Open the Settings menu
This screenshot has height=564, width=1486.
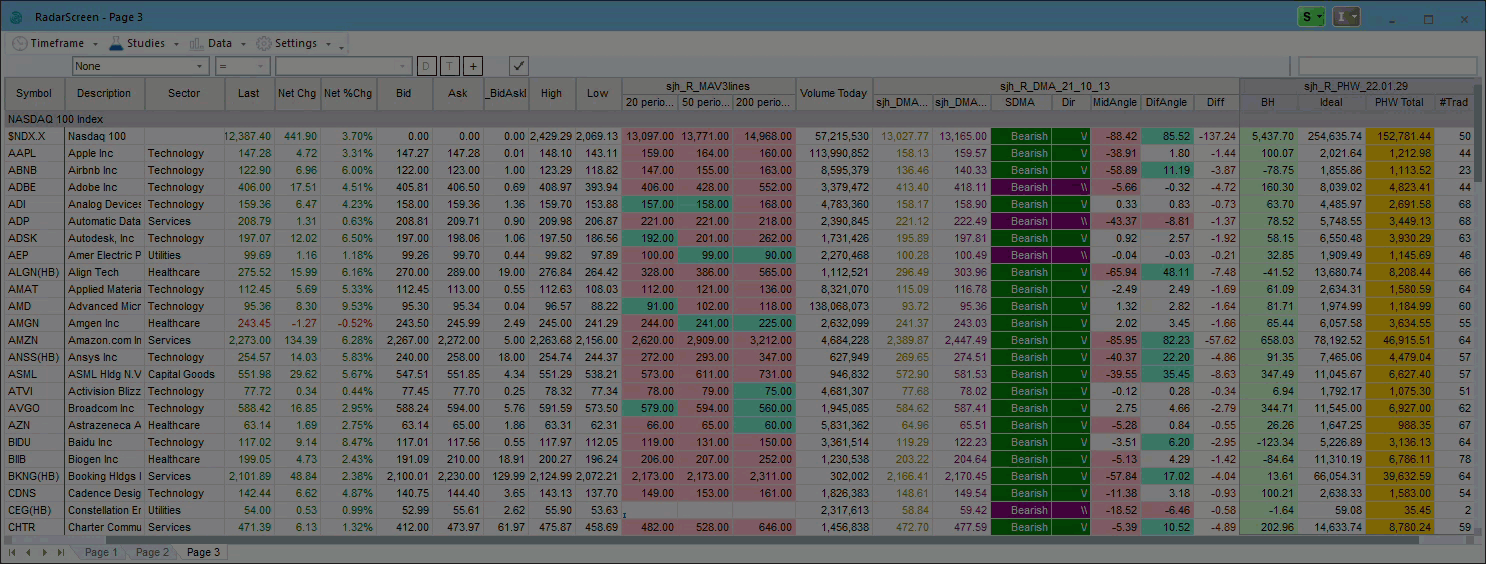click(295, 43)
